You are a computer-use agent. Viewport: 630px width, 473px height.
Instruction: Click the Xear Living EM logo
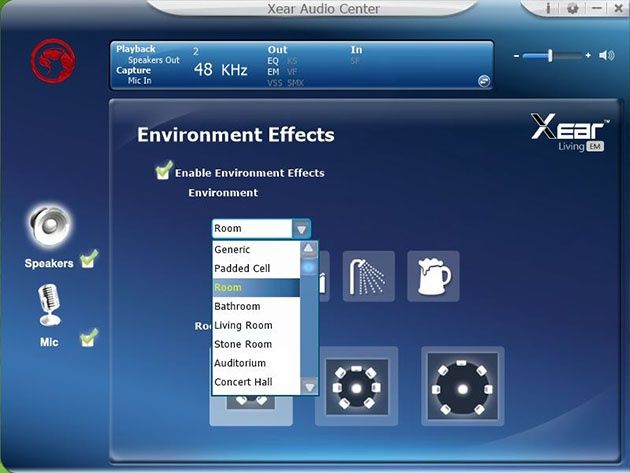(570, 132)
